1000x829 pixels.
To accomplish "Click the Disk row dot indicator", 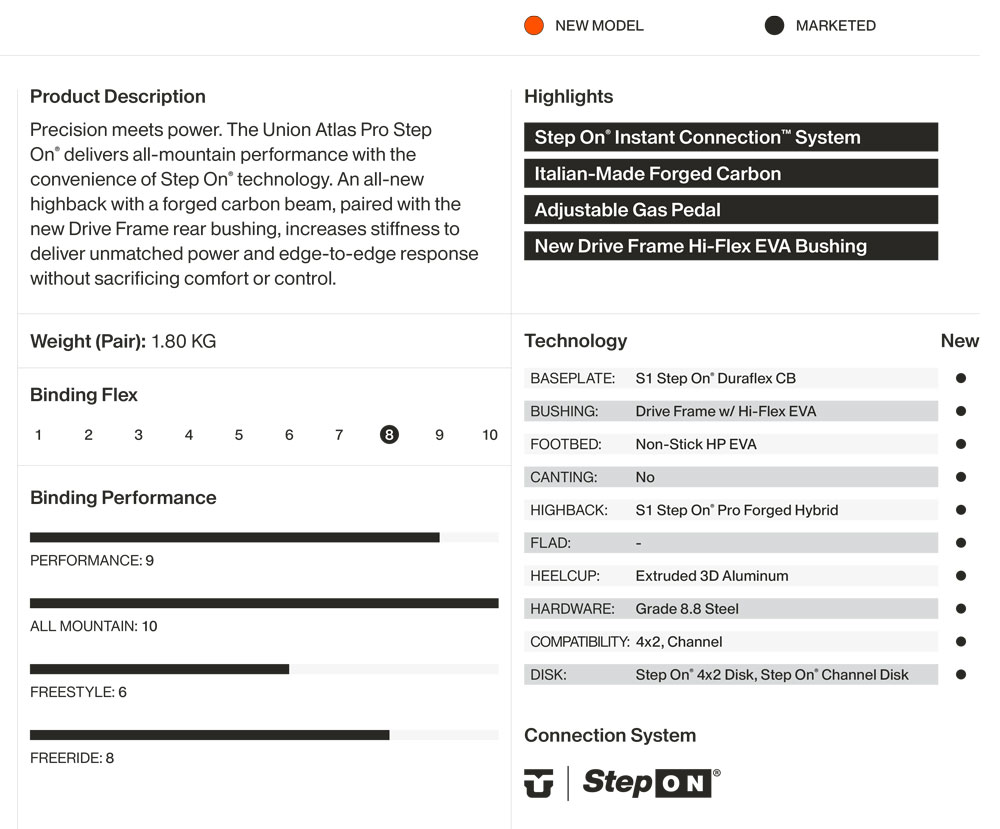I will pyautogui.click(x=961, y=675).
